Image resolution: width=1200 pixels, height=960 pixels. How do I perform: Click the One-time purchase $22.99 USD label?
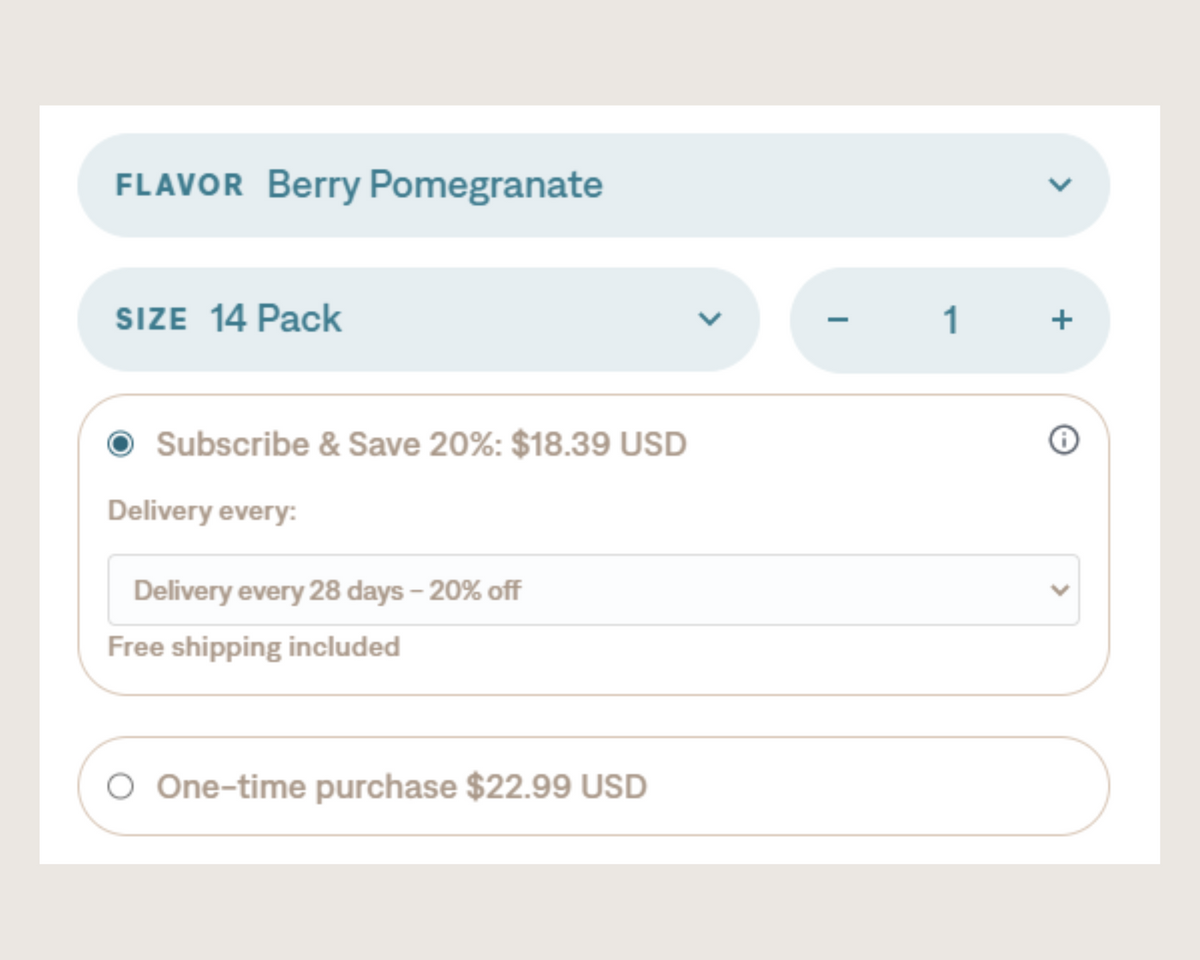click(402, 787)
